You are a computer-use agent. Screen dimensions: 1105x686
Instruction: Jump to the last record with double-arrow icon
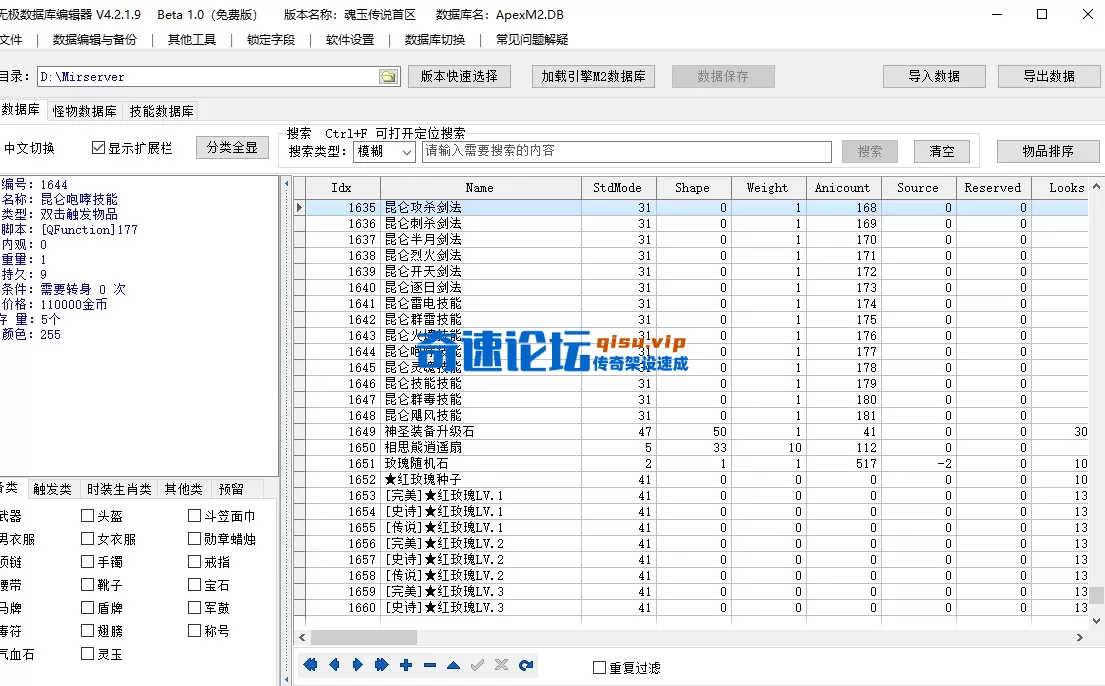click(382, 664)
